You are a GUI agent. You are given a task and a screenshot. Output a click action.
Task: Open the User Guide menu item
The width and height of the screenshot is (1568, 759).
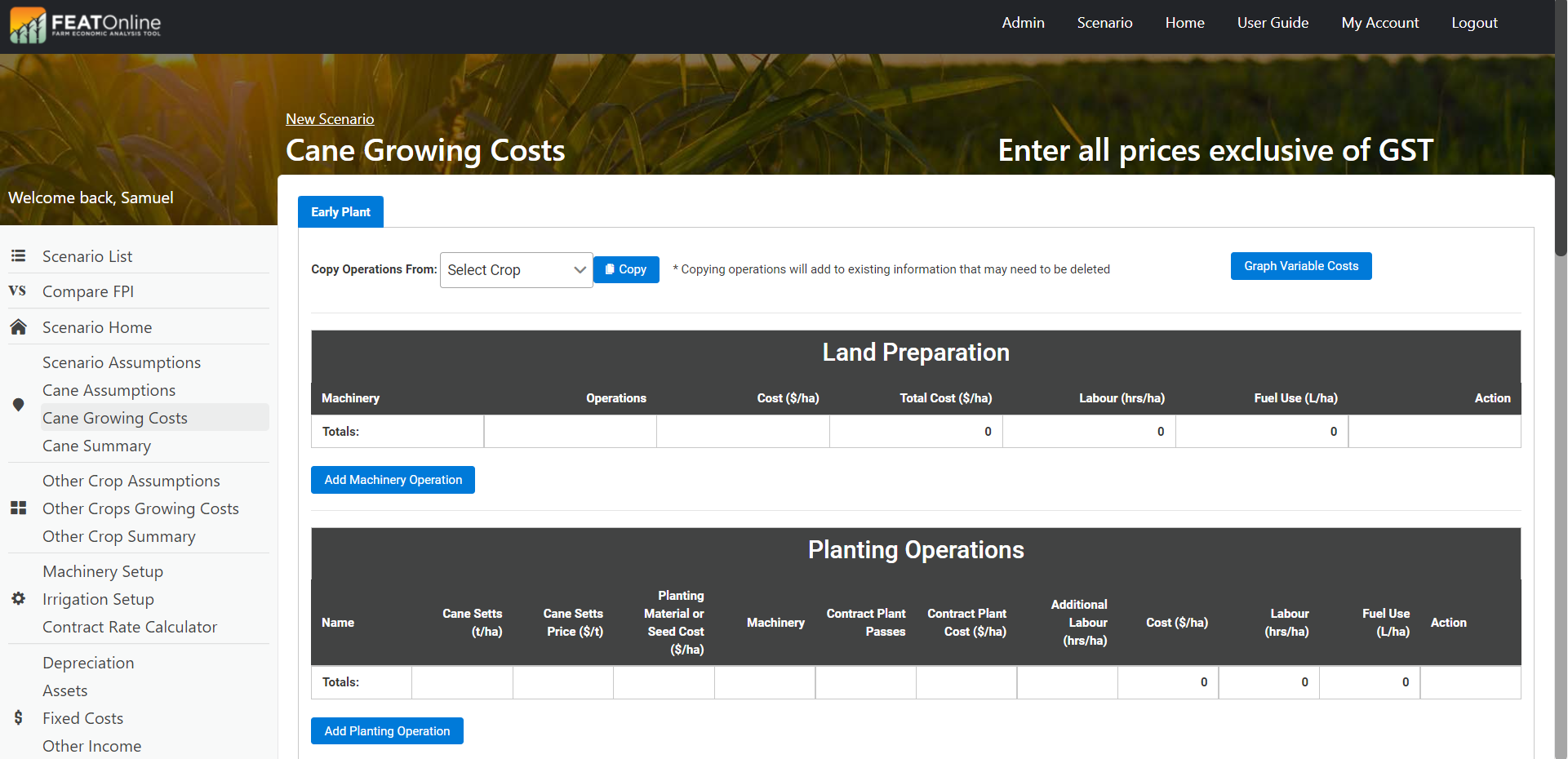point(1273,23)
